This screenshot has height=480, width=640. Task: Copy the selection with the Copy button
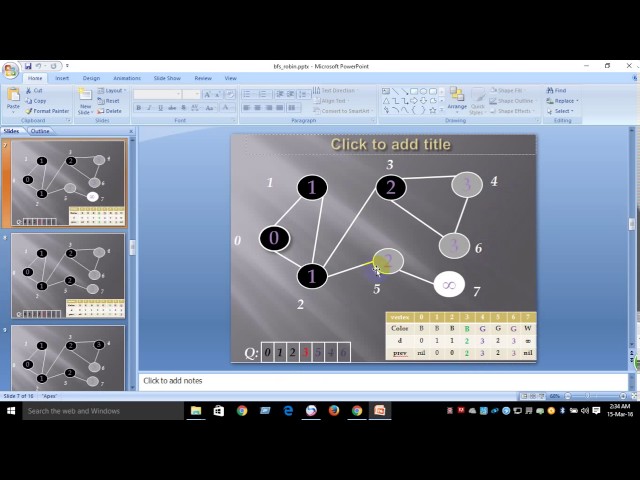[36, 101]
